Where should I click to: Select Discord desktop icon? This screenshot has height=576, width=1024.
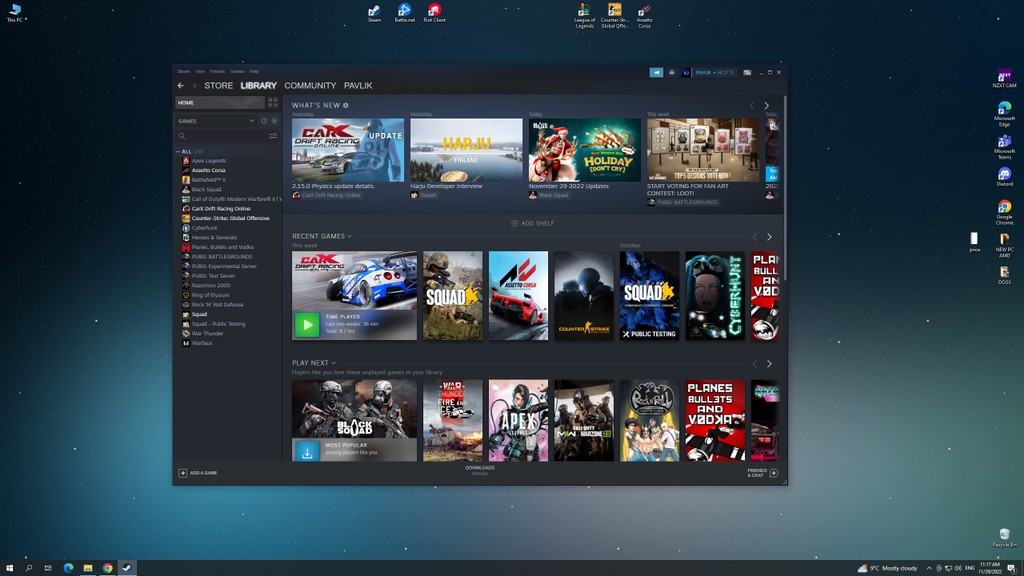1004,176
